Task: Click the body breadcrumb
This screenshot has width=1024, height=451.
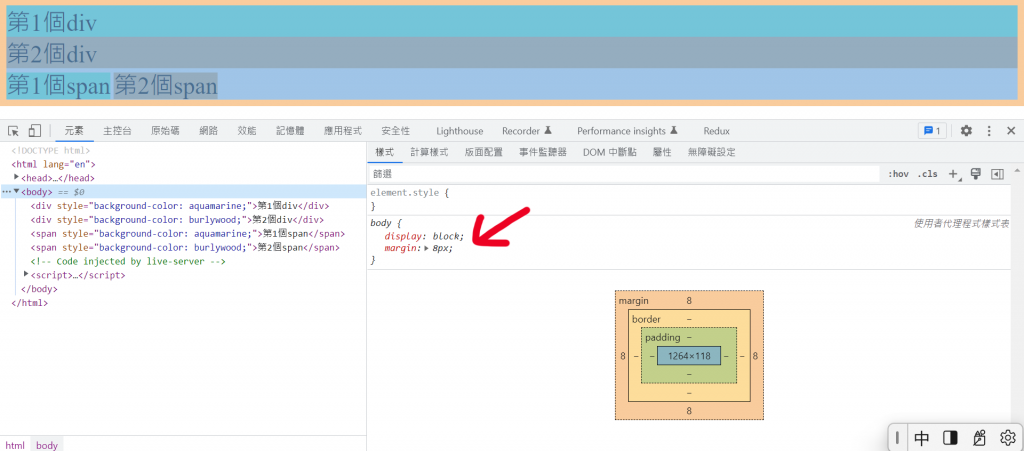Action: tap(47, 445)
